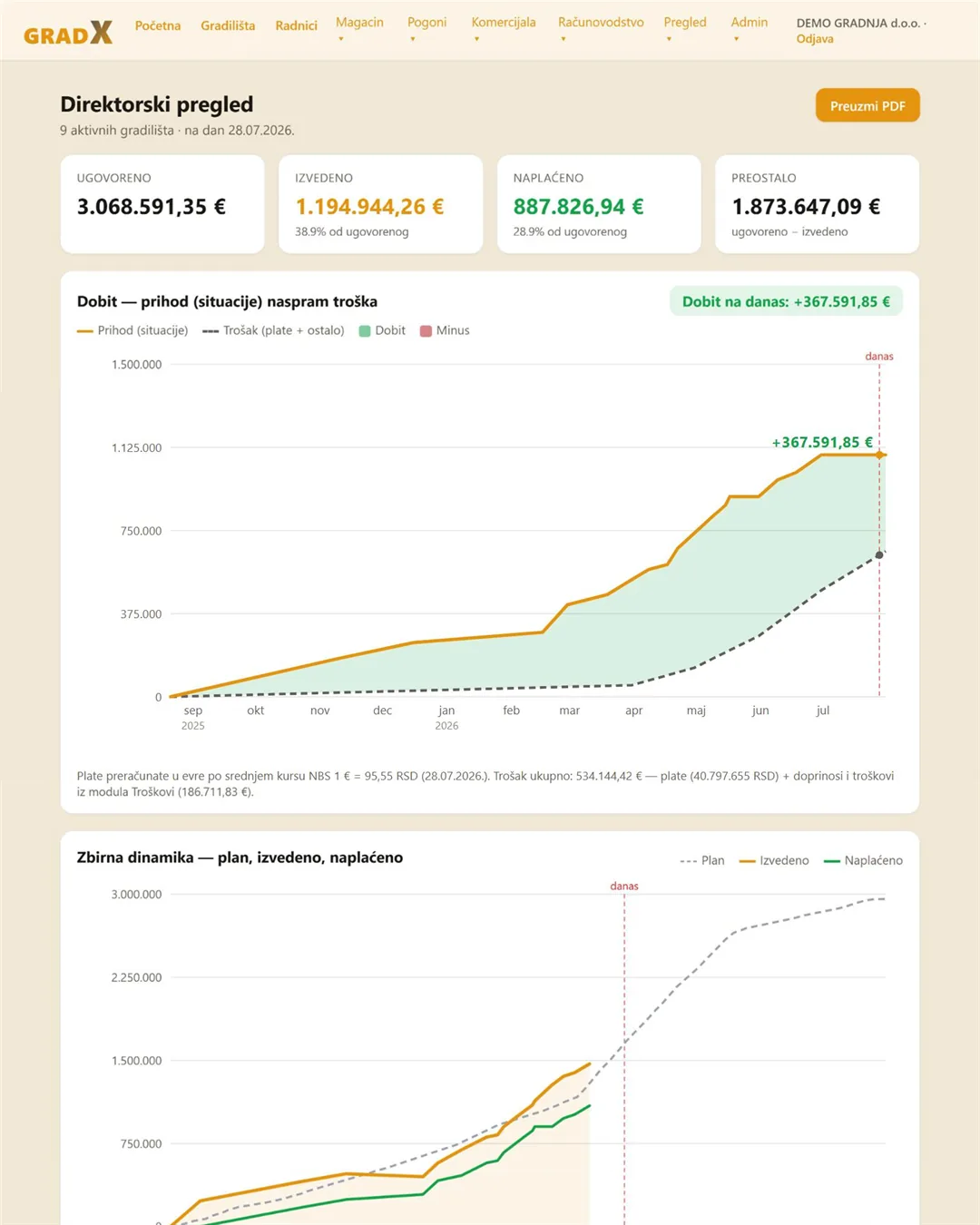Click the orange Prihod legend line

pos(85,331)
